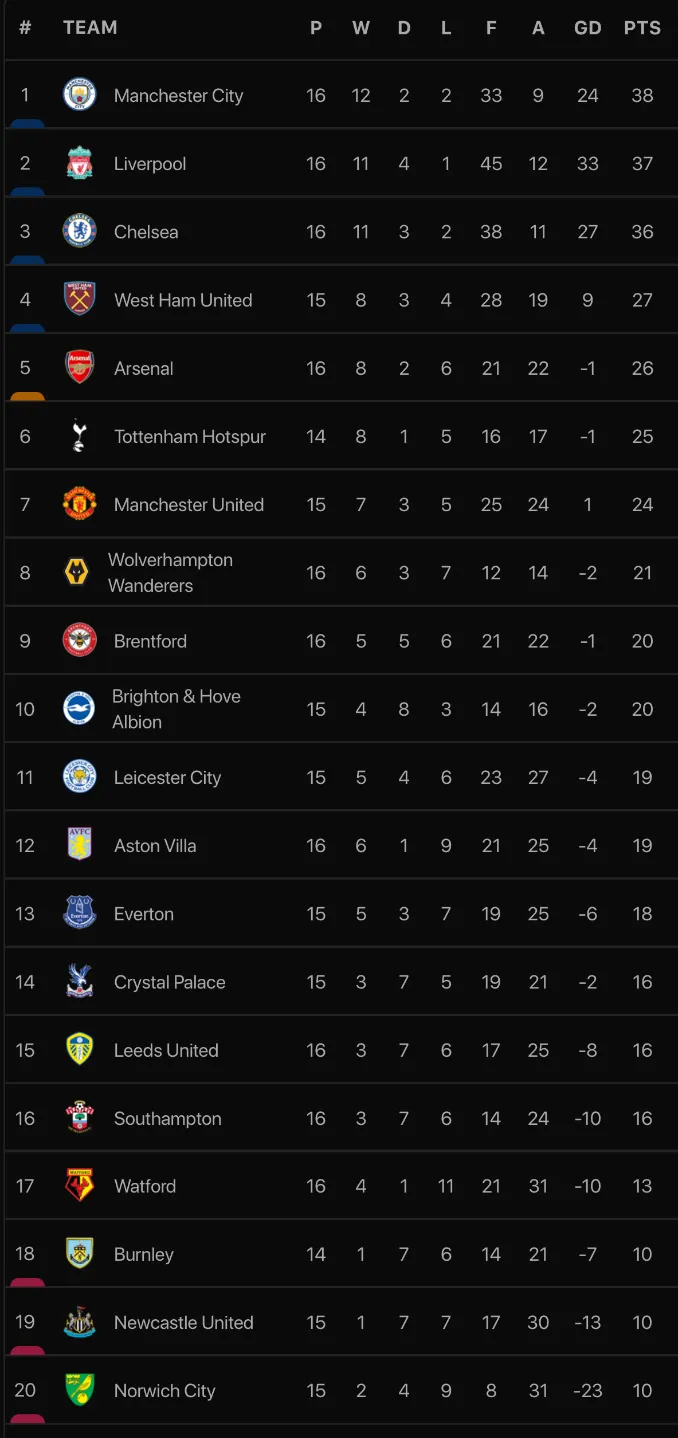Click the Chelsea club crest
678x1438 pixels.
tap(79, 231)
